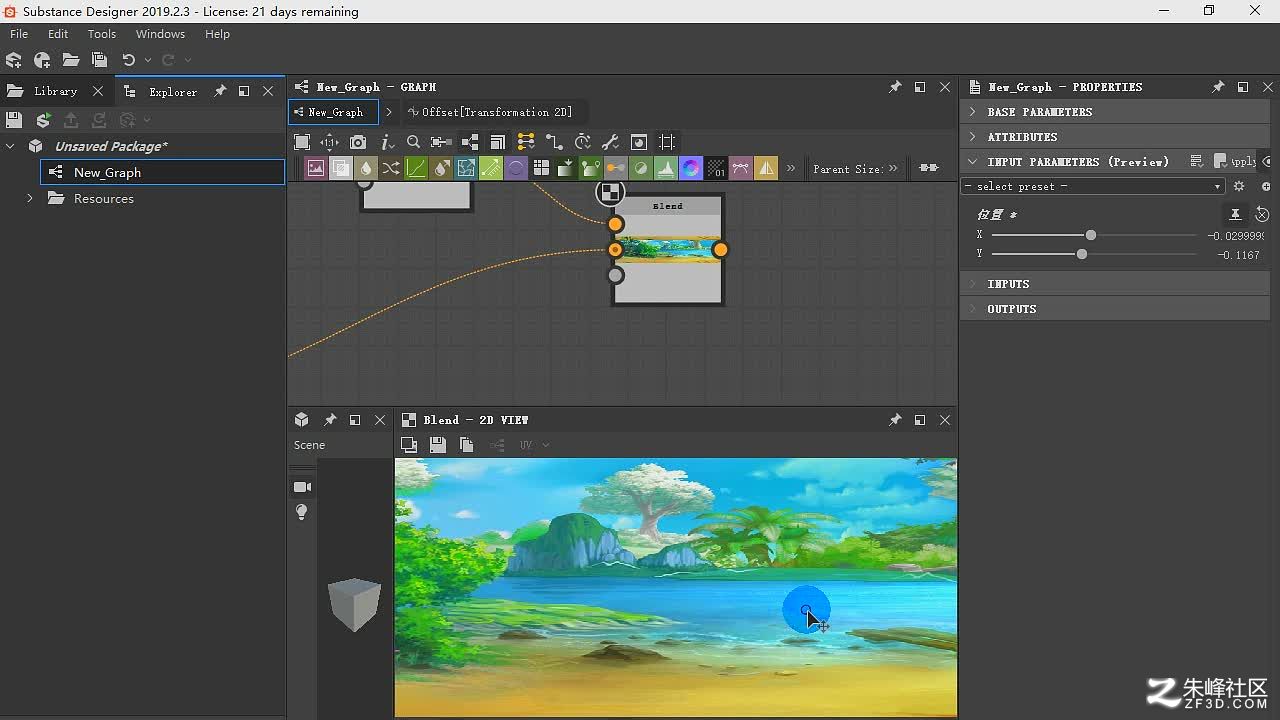
Task: Add a Curve node from toolbar
Action: 415,168
